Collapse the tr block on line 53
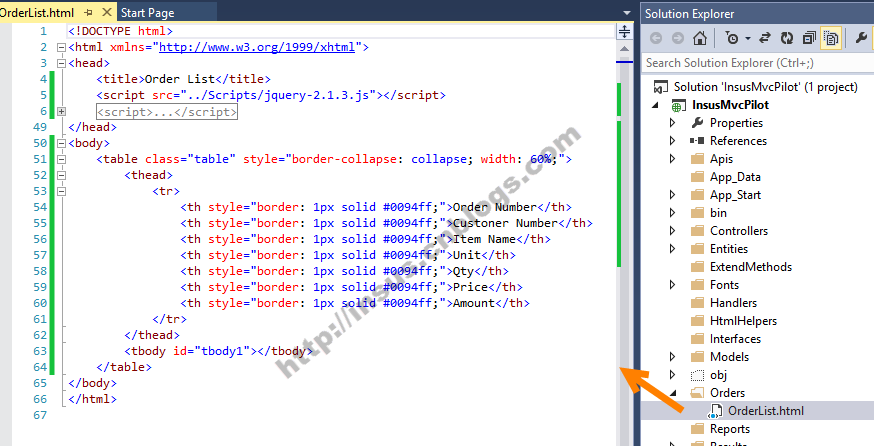The width and height of the screenshot is (874, 446). (x=61, y=191)
